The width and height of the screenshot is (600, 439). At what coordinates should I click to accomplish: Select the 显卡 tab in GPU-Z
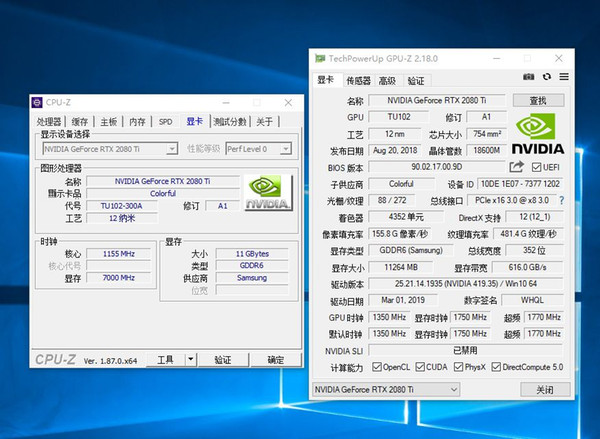(326, 80)
